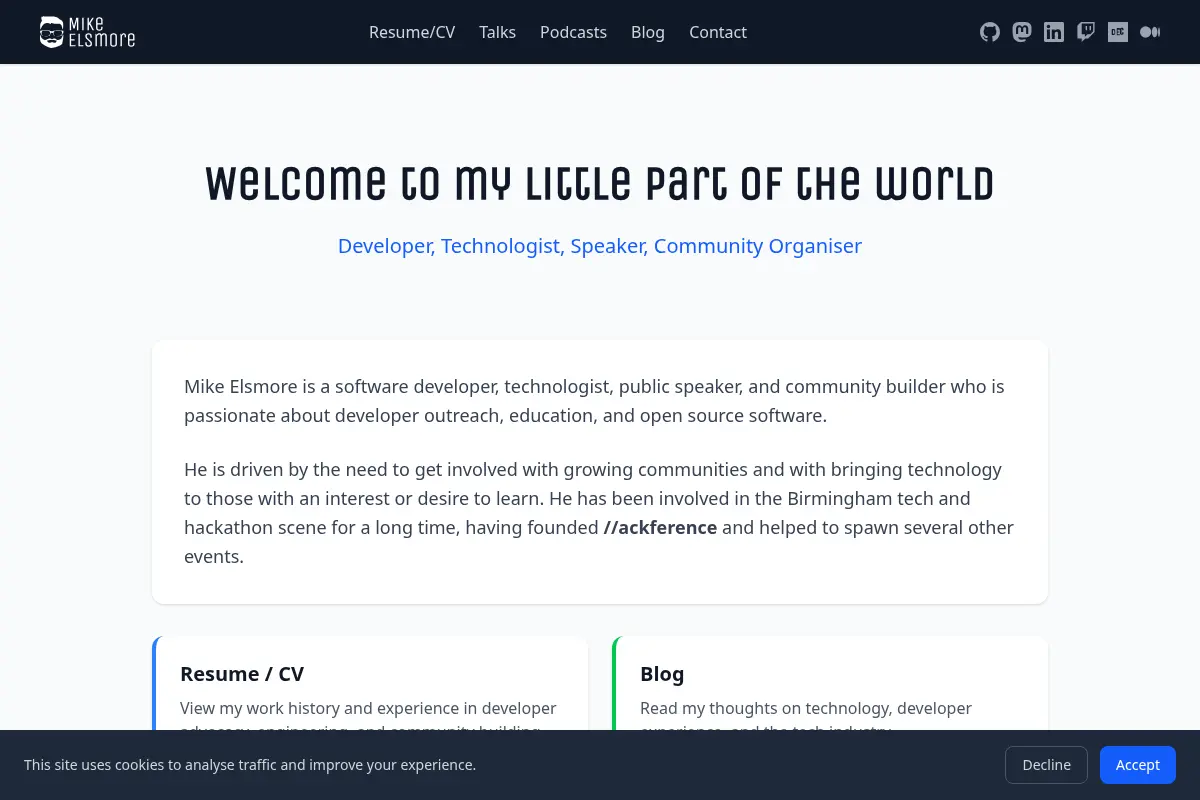Open the LinkedIn icon in header
Viewport: 1200px width, 800px height.
pyautogui.click(x=1054, y=32)
